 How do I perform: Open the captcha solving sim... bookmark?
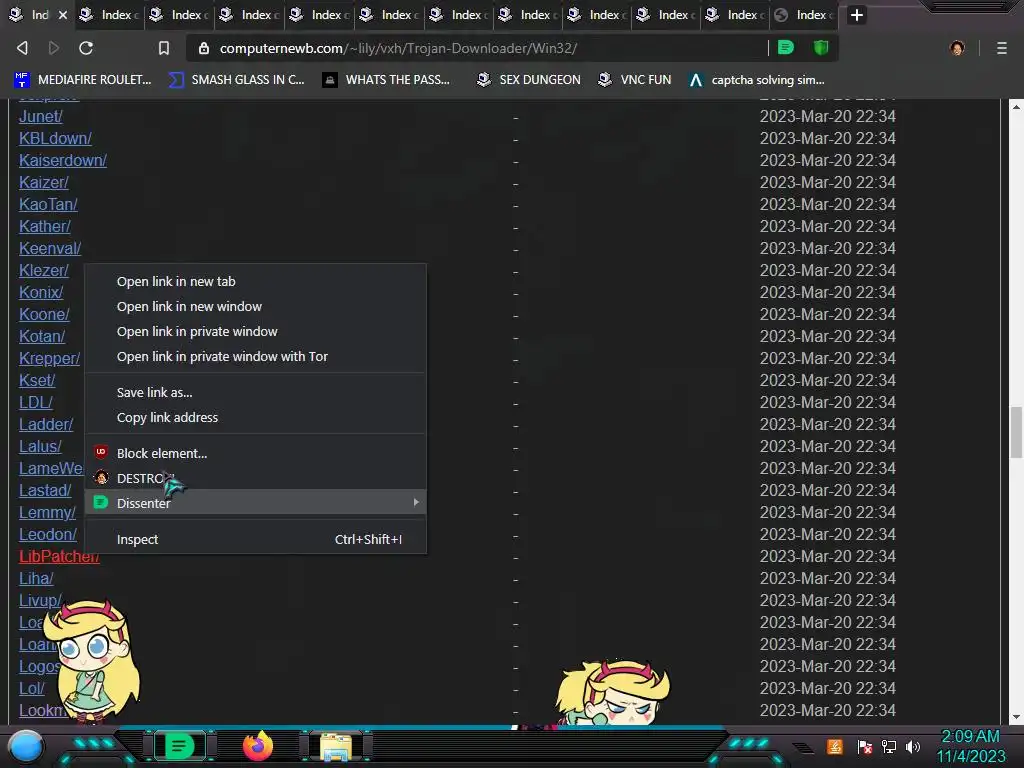[756, 80]
